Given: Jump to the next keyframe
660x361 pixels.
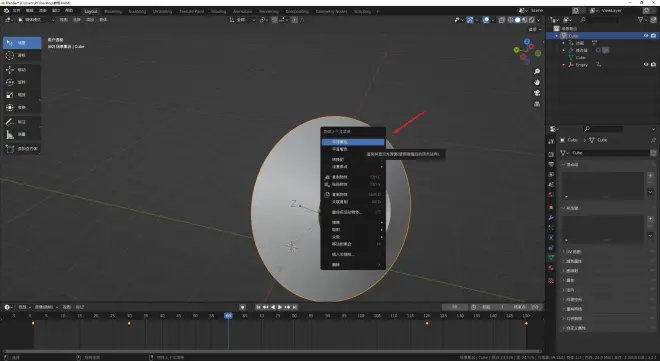Looking at the screenshot, I should point(287,307).
